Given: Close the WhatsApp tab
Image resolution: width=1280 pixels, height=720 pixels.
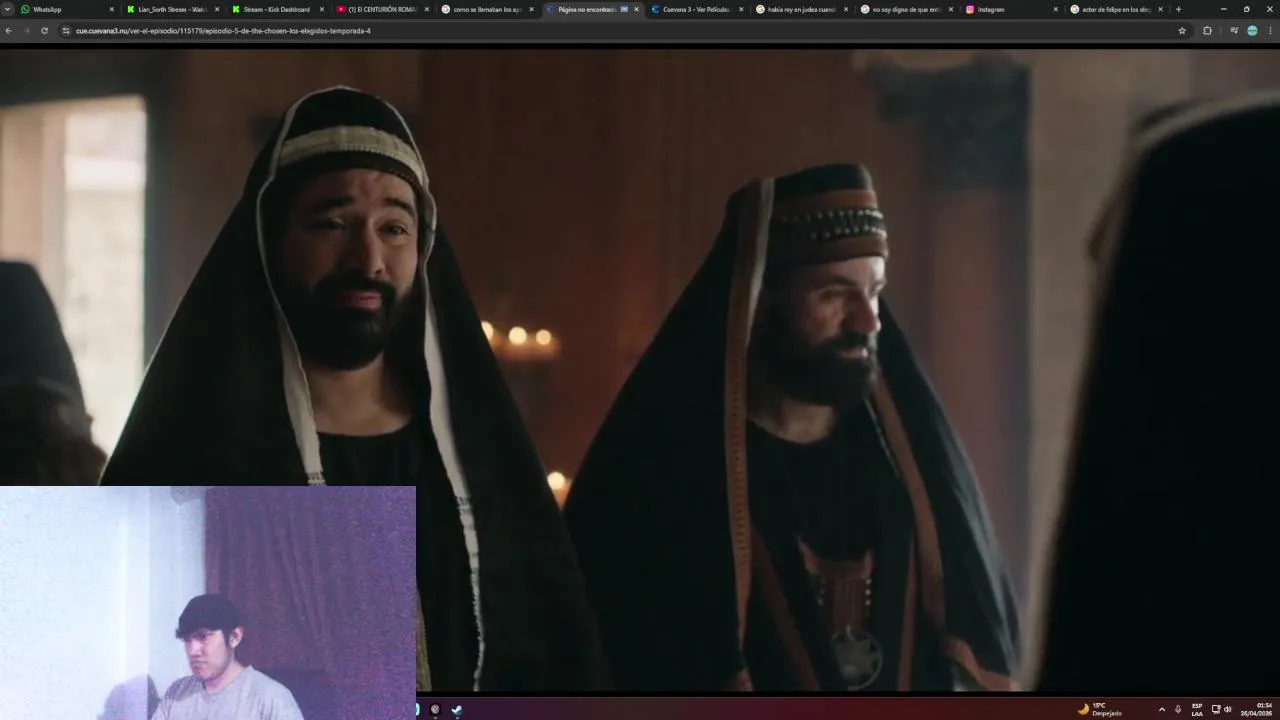Looking at the screenshot, I should pos(111,9).
